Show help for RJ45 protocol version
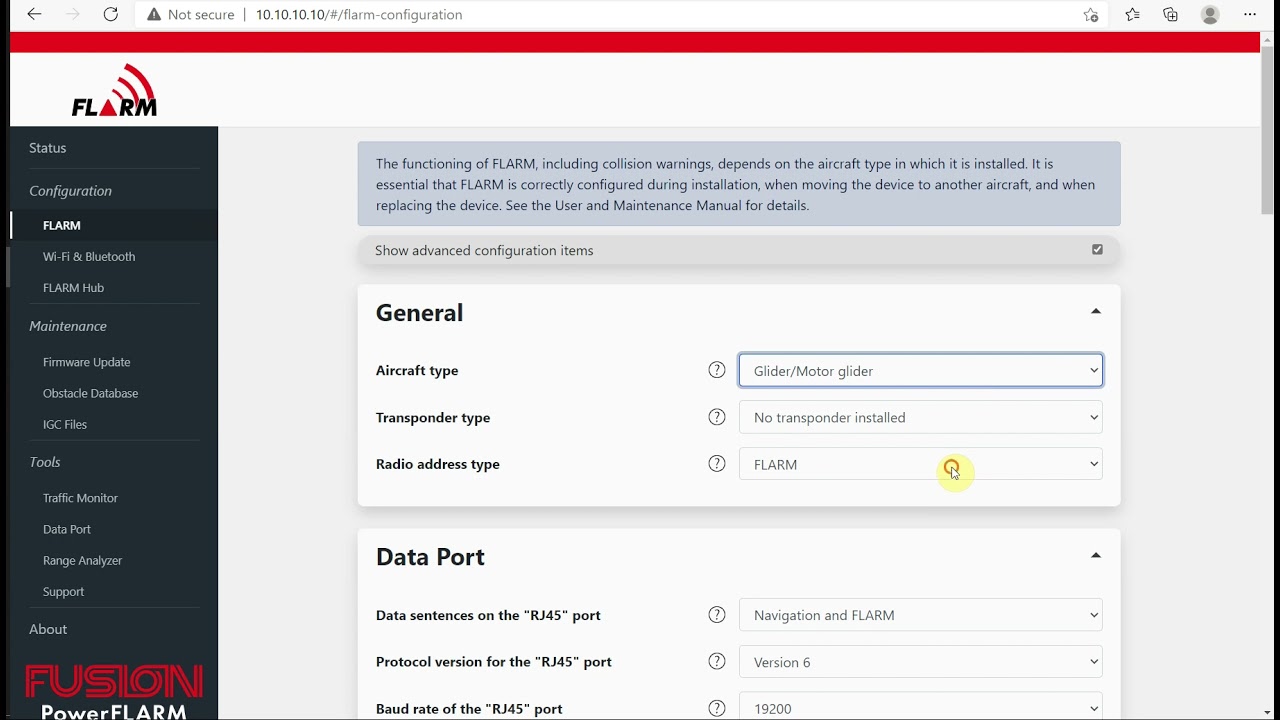 pos(716,661)
